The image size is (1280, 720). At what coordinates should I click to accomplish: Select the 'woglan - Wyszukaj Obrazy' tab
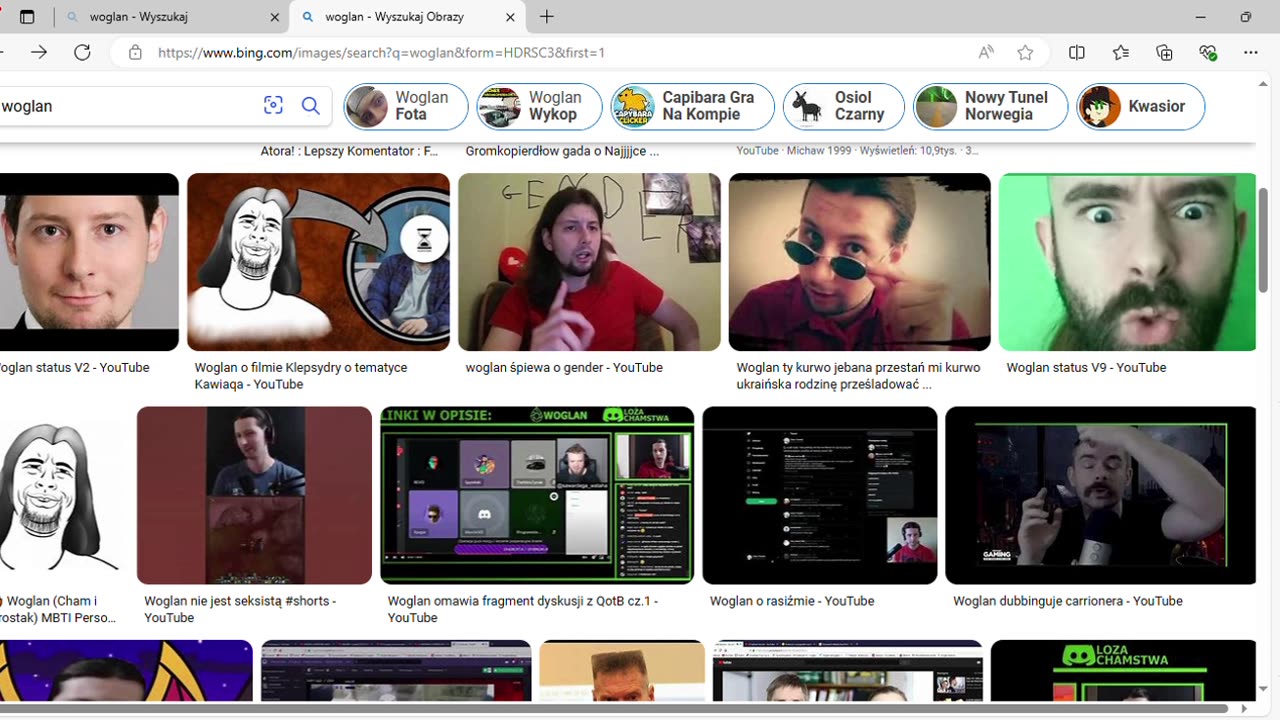click(407, 17)
